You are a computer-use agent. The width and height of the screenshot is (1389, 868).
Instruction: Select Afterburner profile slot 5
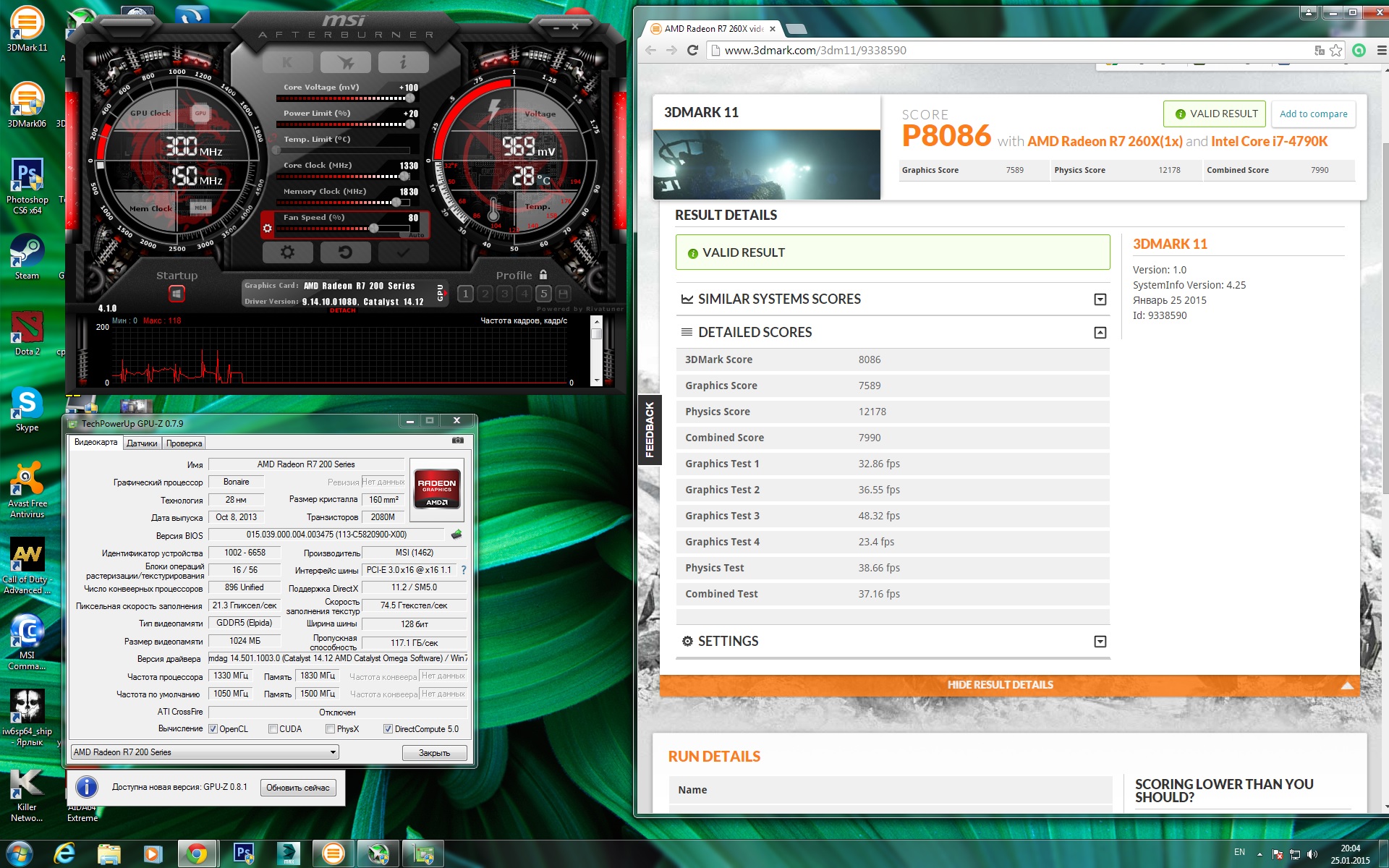(543, 294)
